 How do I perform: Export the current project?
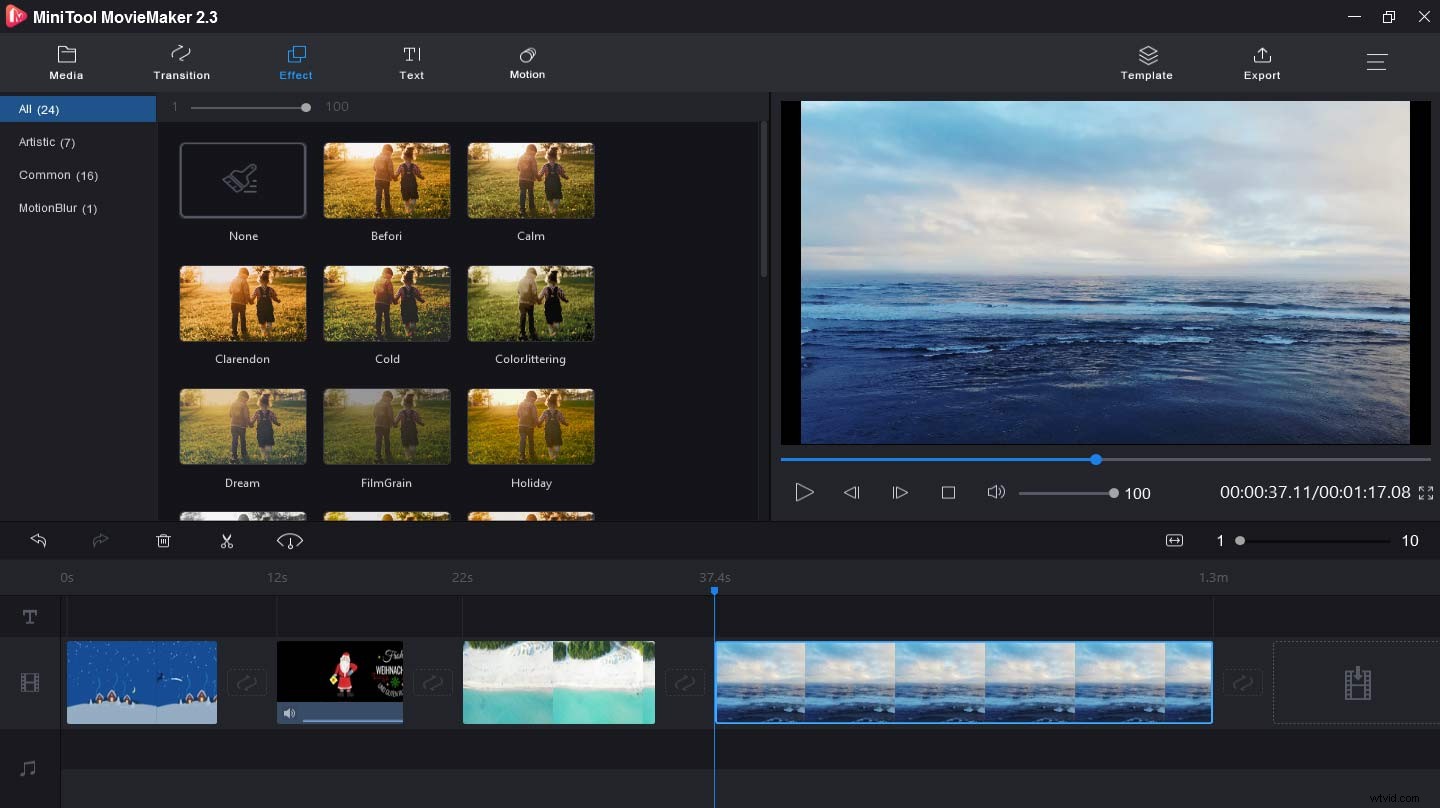[1262, 62]
